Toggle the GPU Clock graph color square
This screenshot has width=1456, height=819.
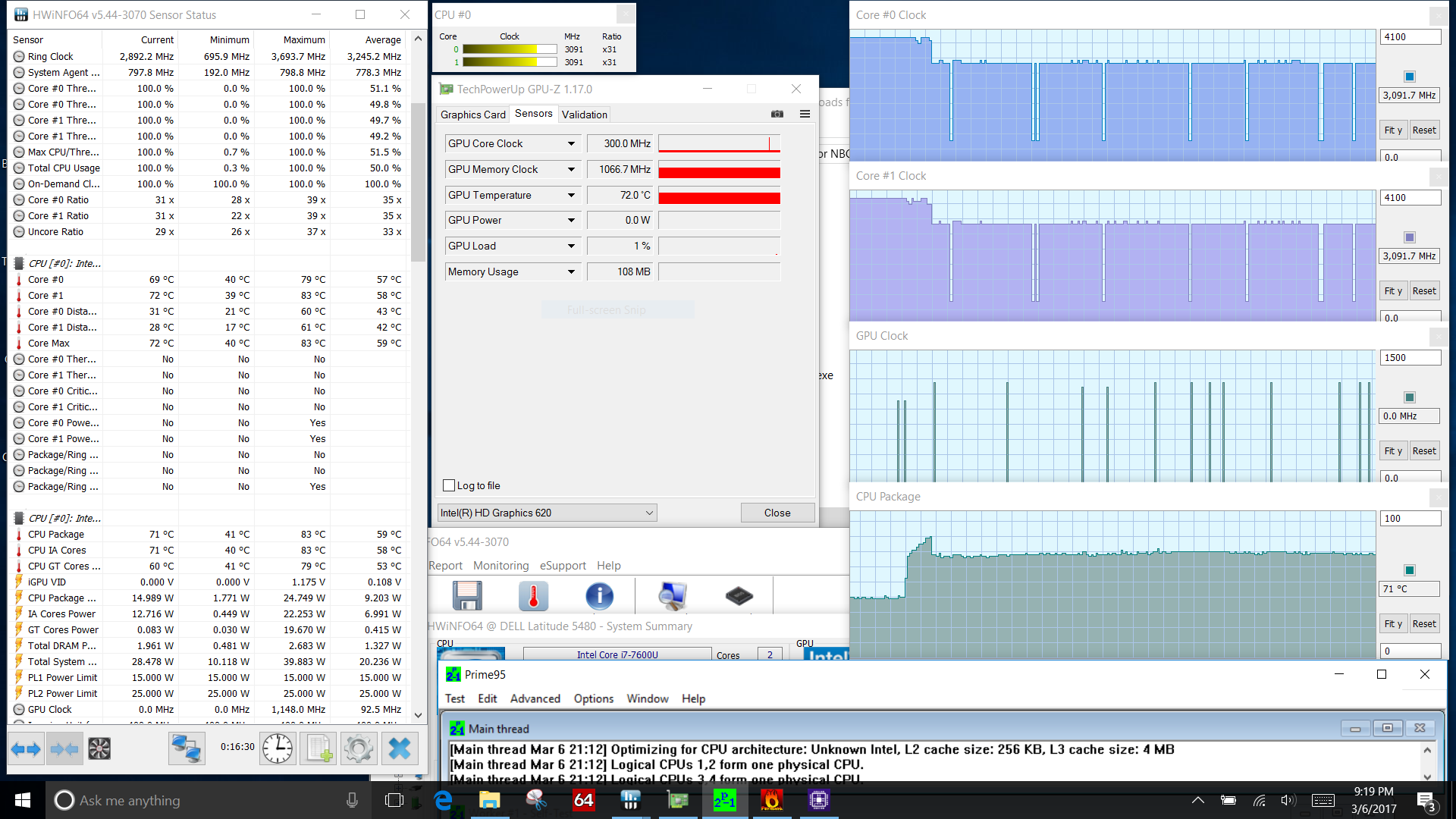pos(1409,397)
